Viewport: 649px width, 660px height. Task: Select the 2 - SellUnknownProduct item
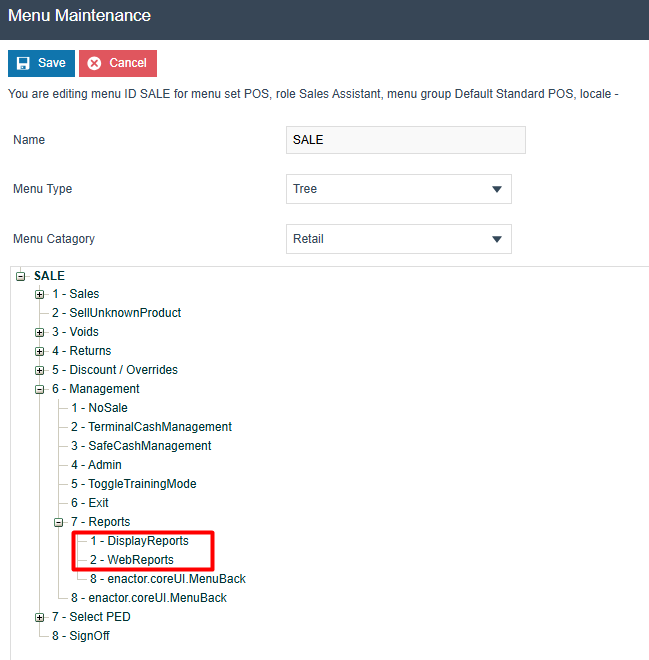tap(116, 313)
